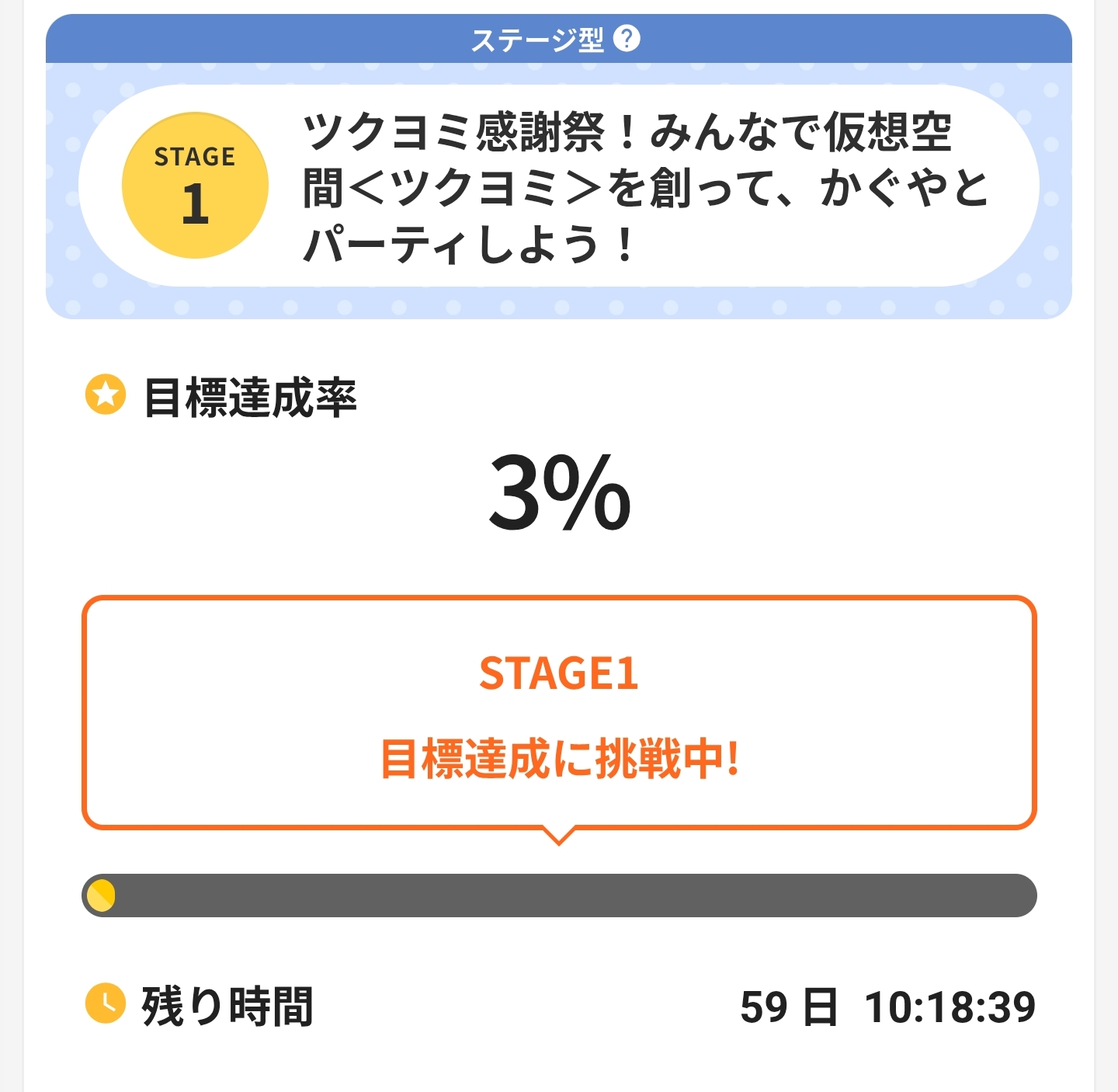The height and width of the screenshot is (1092, 1118).
Task: Click the 目標達成率 heading
Action: pos(250,398)
